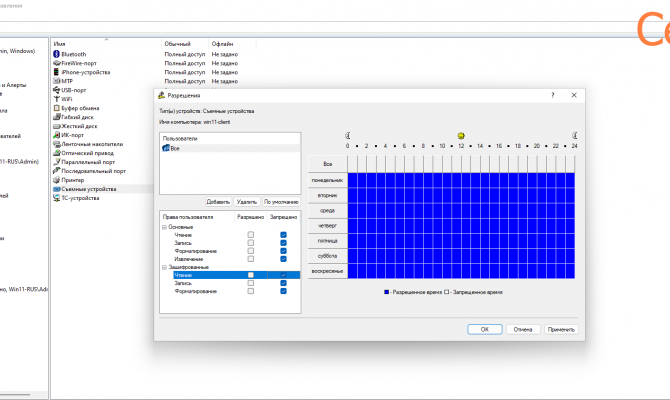Screen dimensions: 670x400
Task: Click the OK button
Action: [x=484, y=328]
